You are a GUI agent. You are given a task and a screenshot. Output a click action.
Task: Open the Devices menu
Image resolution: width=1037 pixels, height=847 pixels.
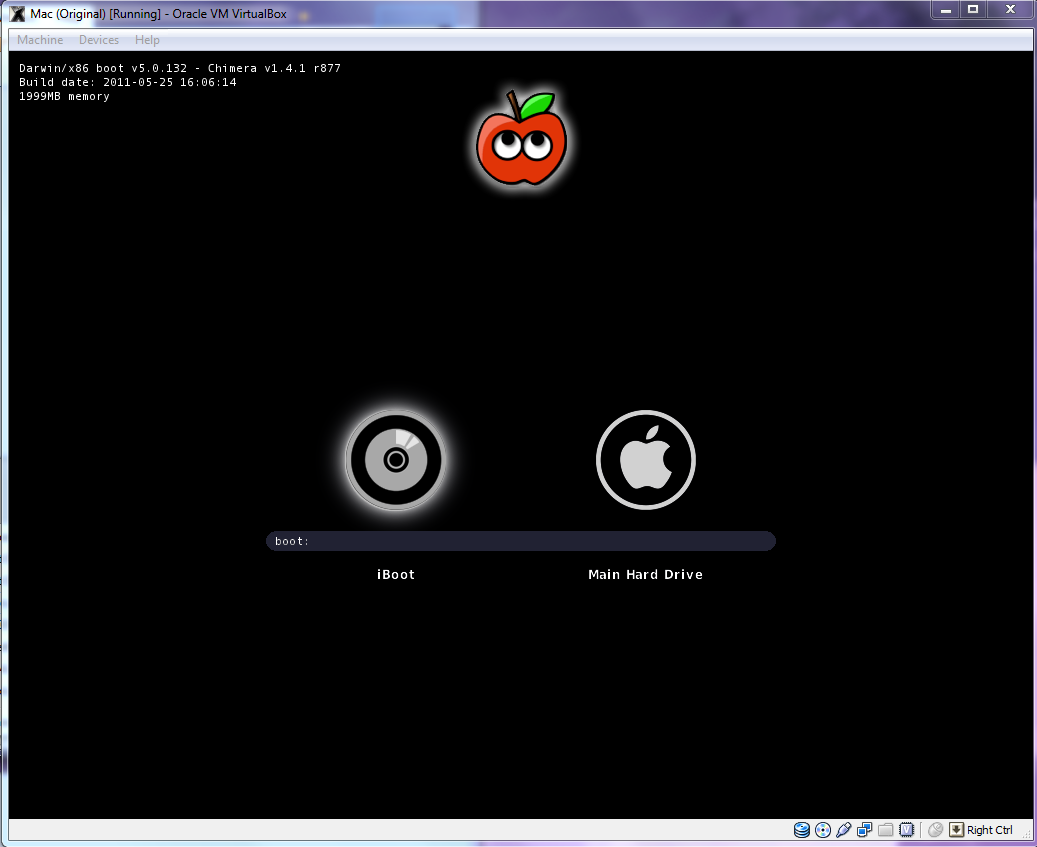99,40
